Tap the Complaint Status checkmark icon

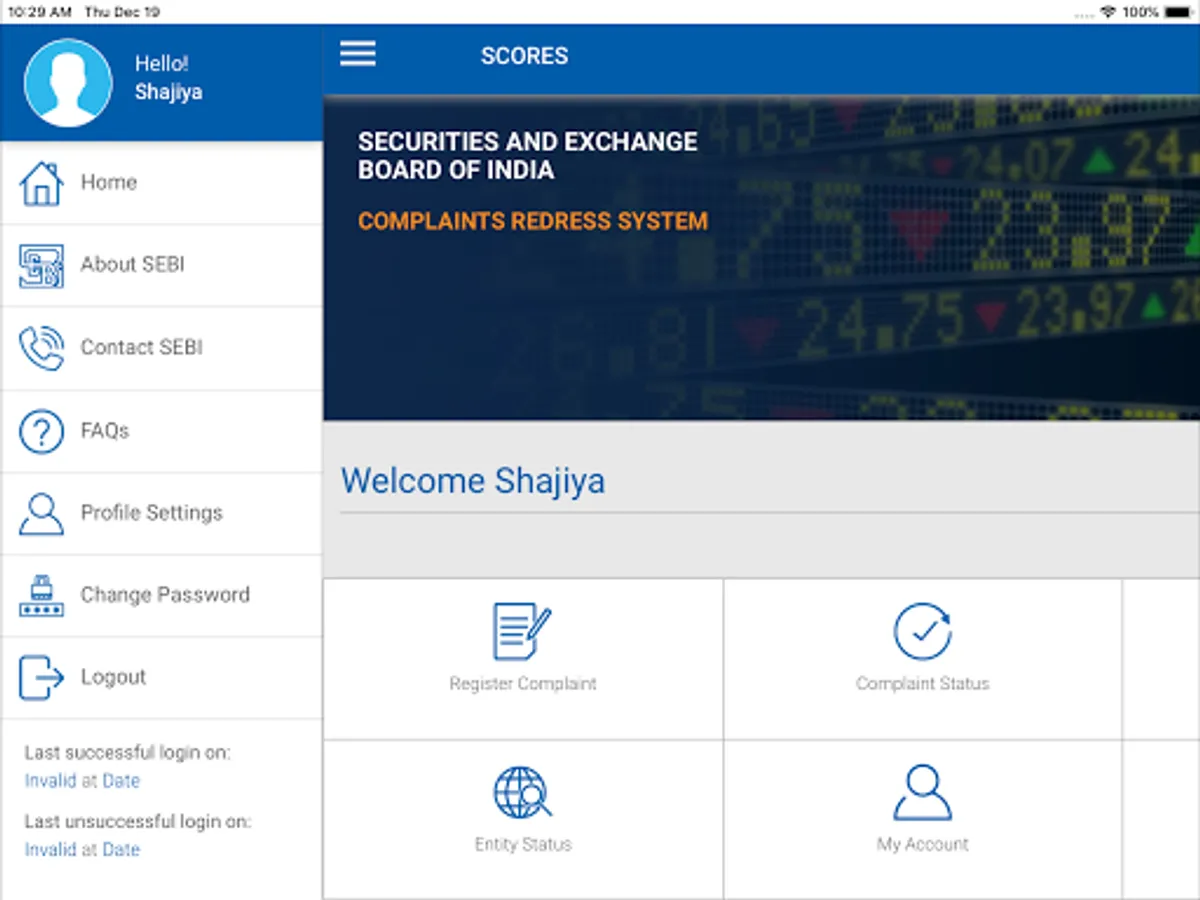point(922,631)
